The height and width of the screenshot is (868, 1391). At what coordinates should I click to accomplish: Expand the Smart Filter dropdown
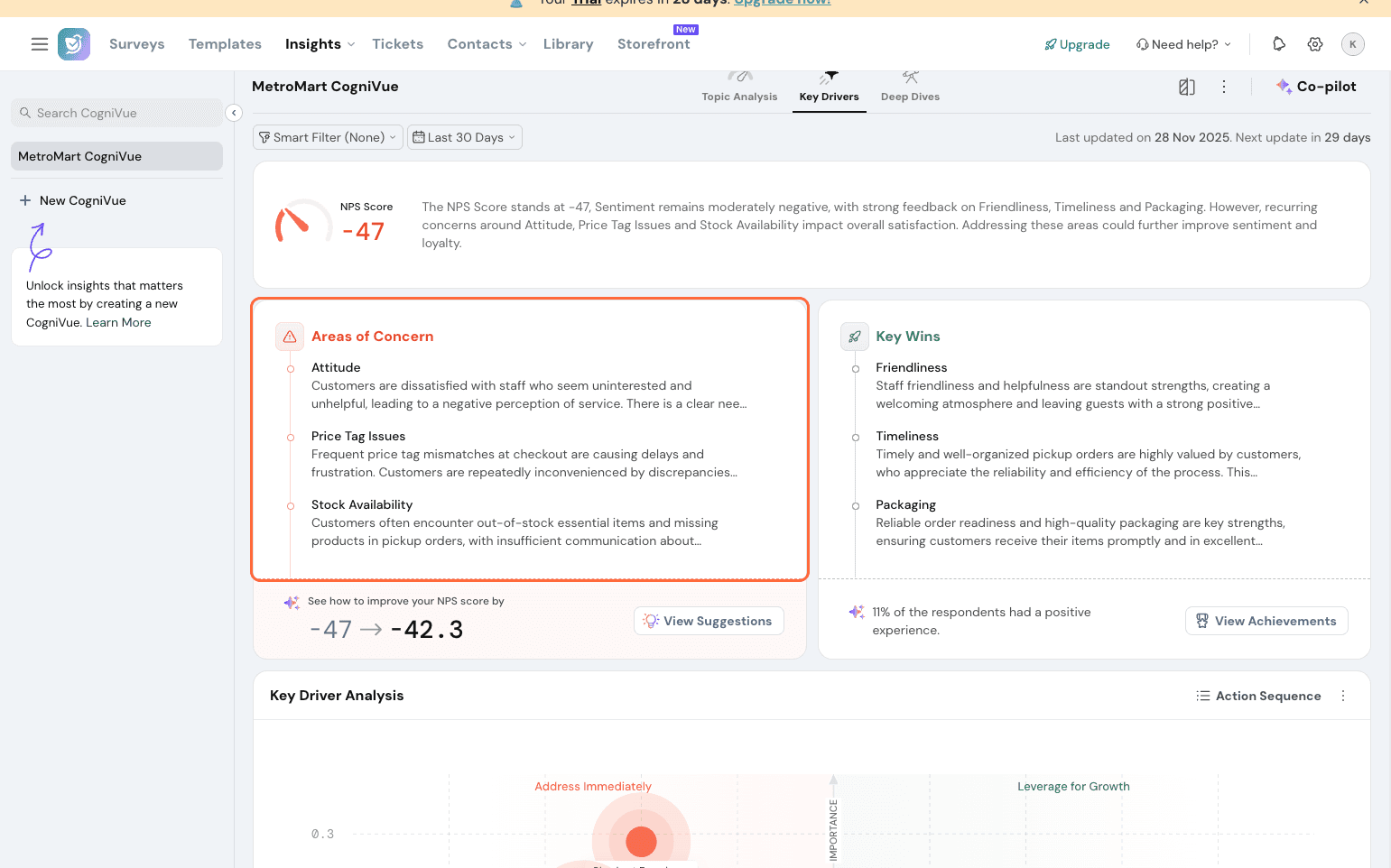click(x=328, y=137)
